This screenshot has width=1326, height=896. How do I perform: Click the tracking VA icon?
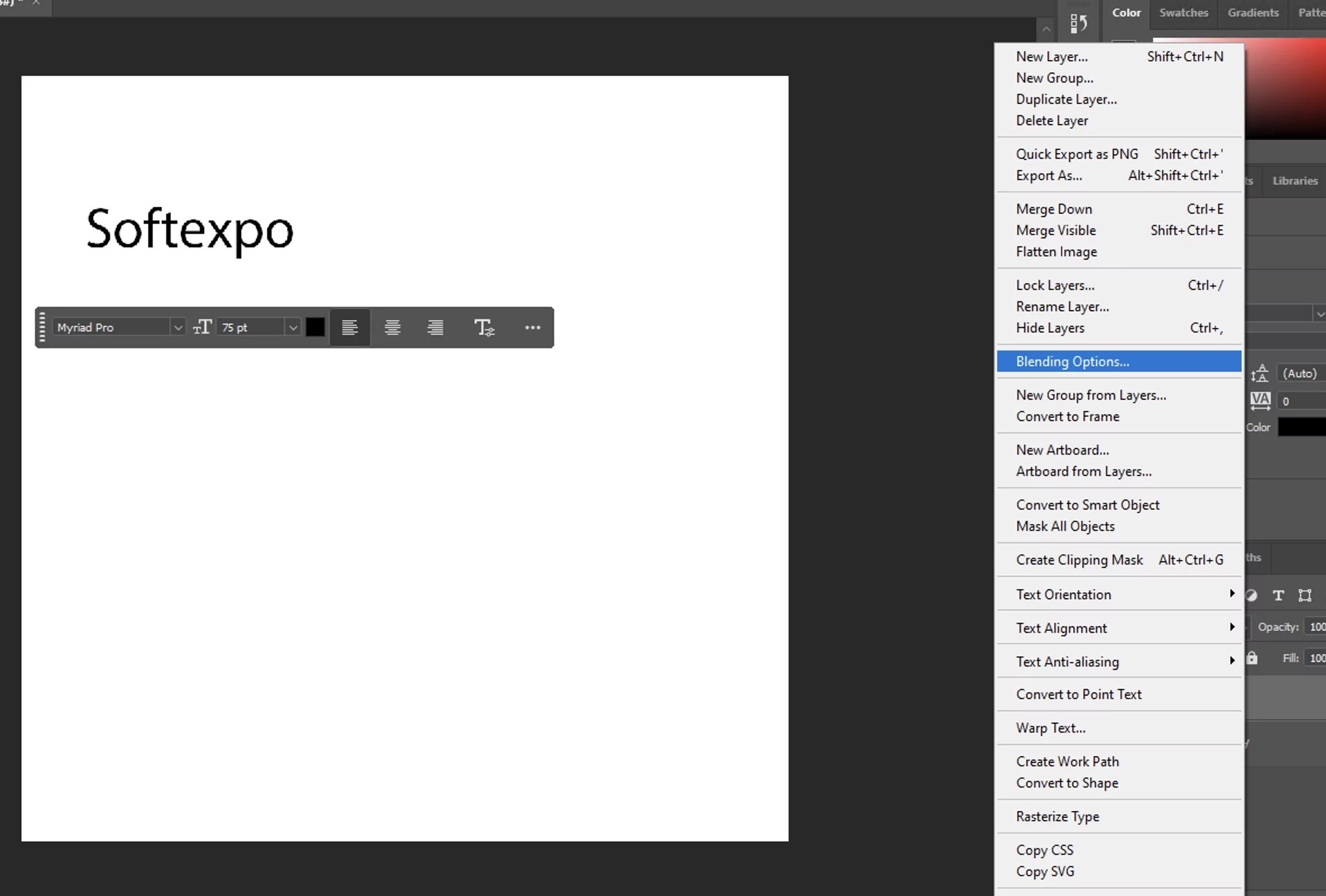pyautogui.click(x=1261, y=400)
